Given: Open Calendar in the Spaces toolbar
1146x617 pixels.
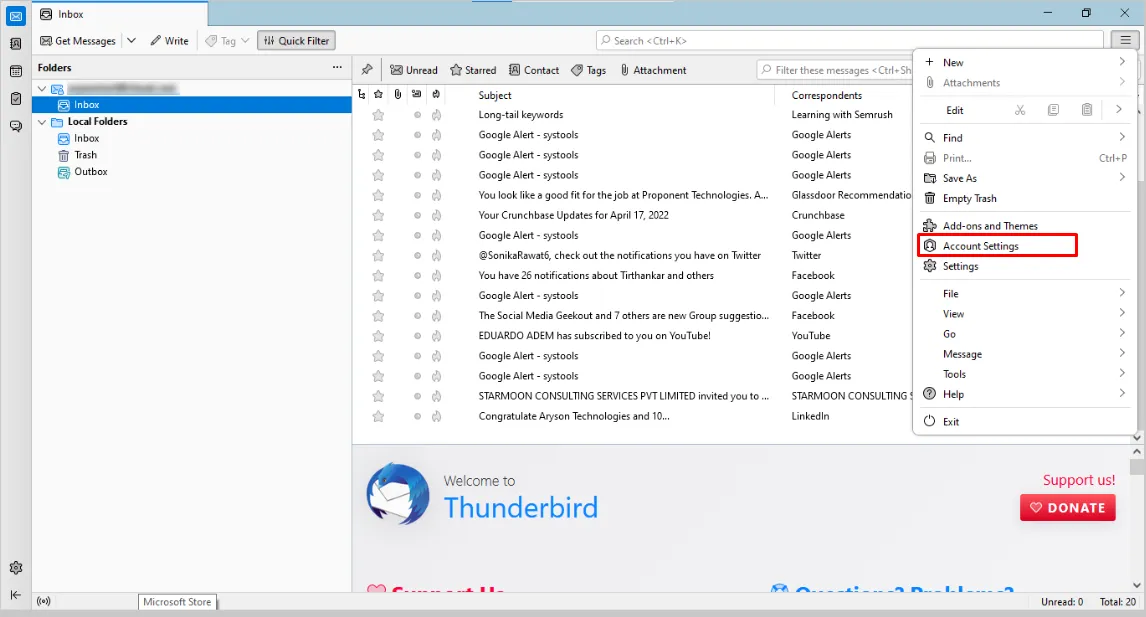Looking at the screenshot, I should (15, 71).
